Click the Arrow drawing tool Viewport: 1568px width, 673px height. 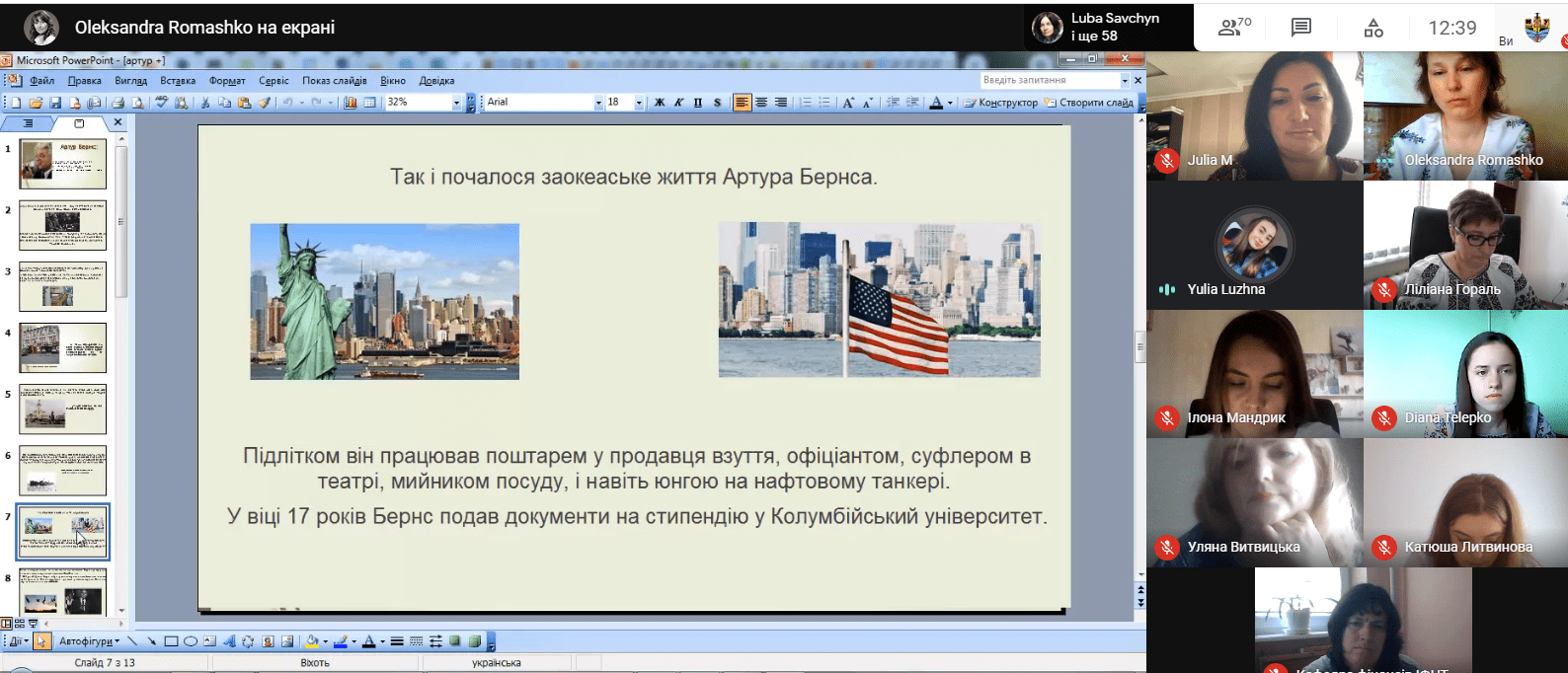(x=151, y=641)
